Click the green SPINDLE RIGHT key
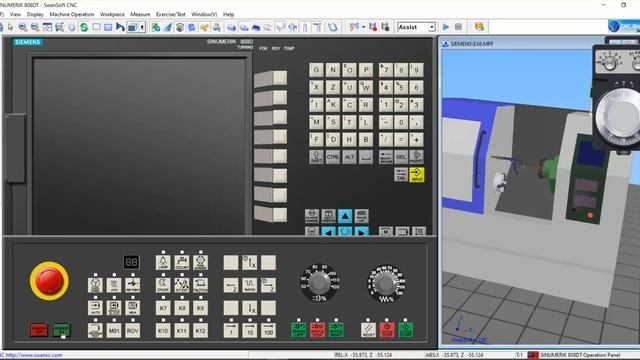This screenshot has height=360, width=640. 336,330
